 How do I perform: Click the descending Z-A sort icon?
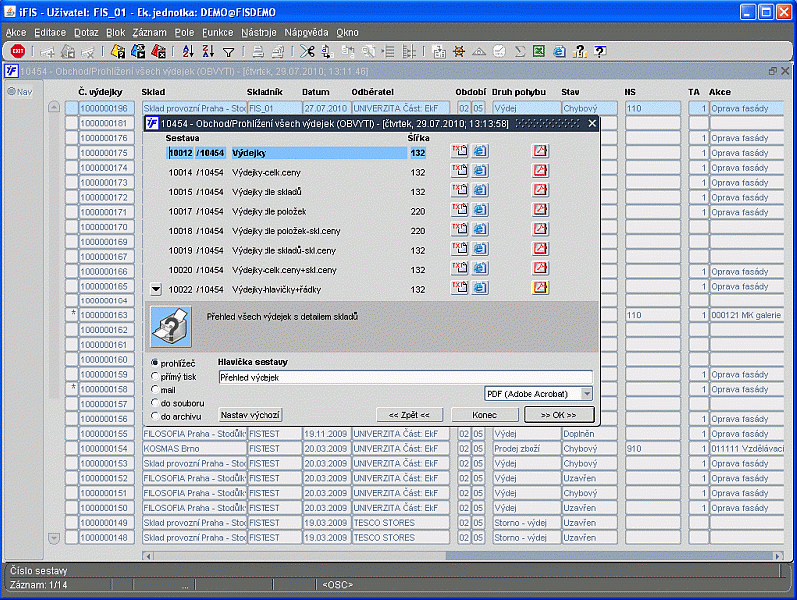tap(208, 51)
